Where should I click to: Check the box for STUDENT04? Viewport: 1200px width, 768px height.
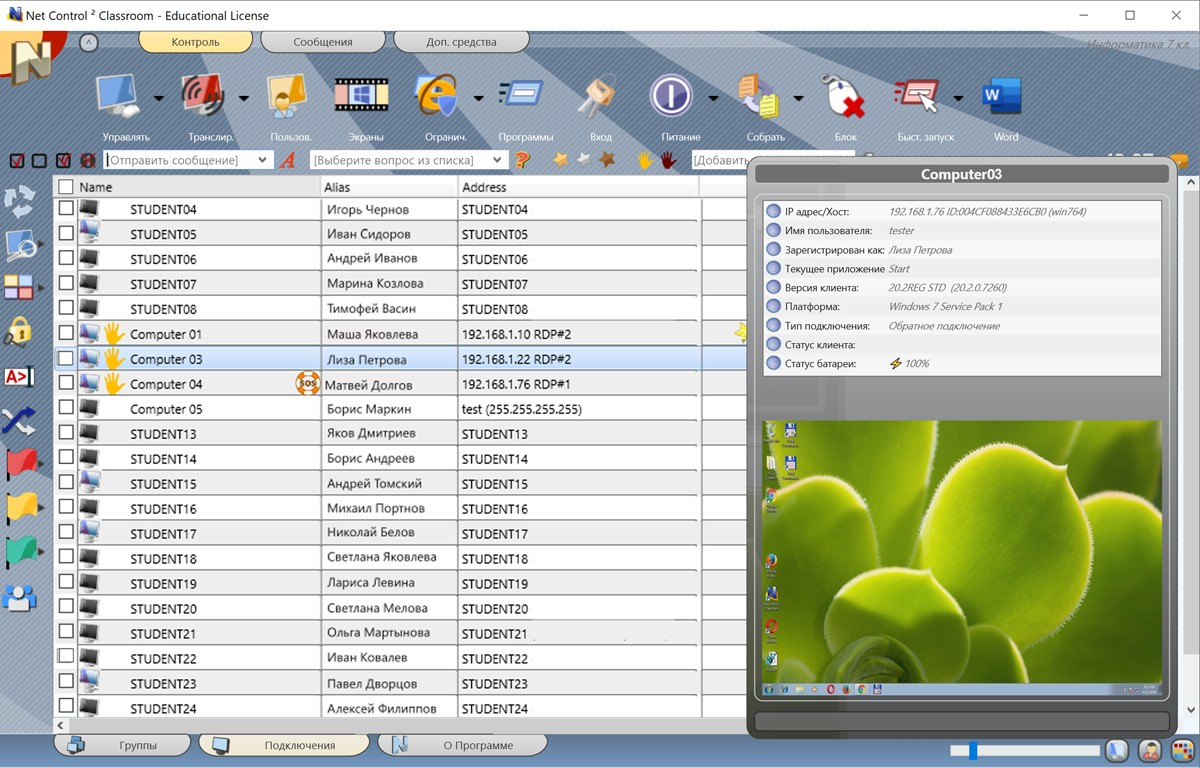[66, 209]
